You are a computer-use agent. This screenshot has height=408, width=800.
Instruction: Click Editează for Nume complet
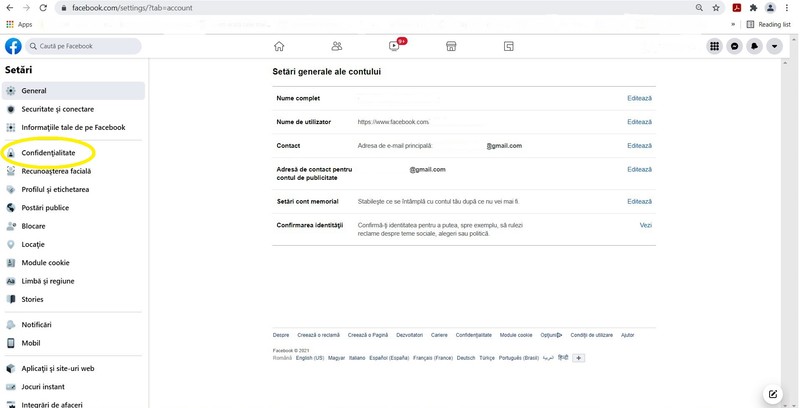pyautogui.click(x=639, y=98)
